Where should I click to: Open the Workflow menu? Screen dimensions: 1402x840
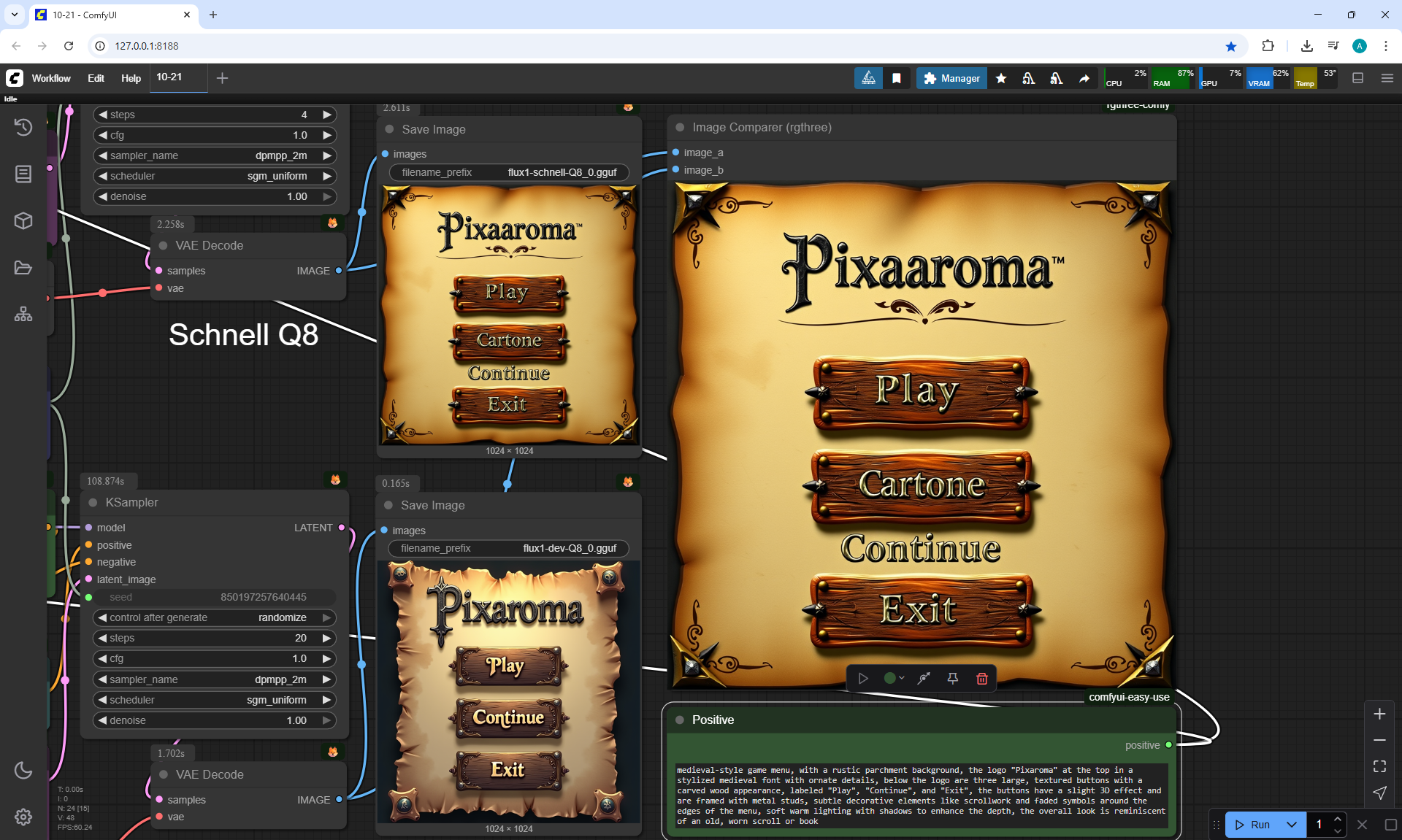(x=51, y=78)
